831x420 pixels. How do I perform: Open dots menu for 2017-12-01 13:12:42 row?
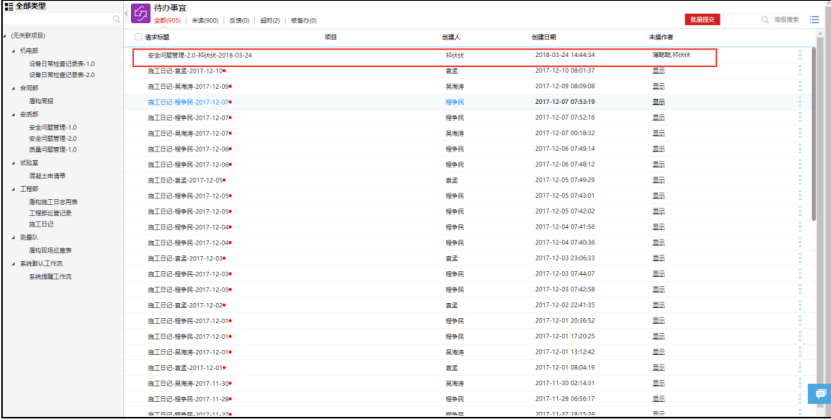pos(800,352)
